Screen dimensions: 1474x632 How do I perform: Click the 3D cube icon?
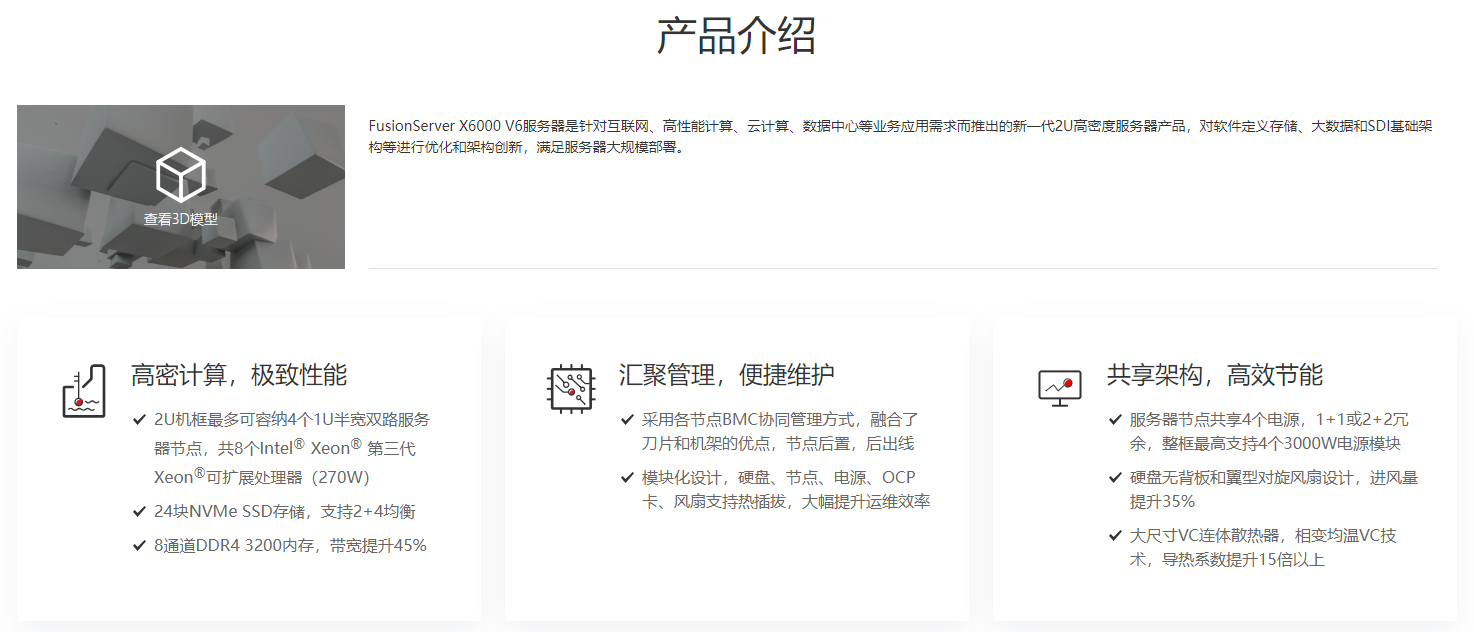[180, 175]
